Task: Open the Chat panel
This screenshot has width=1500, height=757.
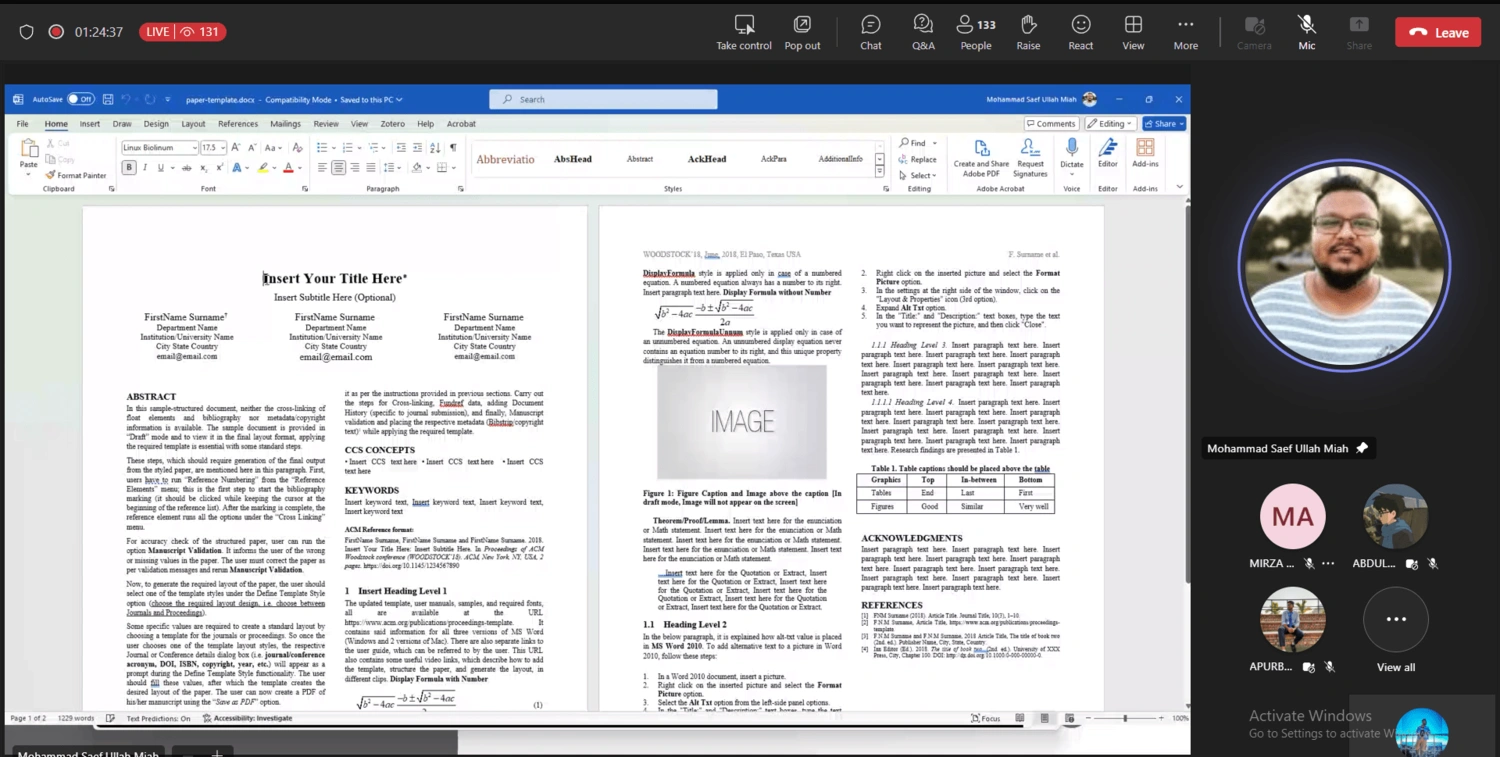Action: 870,31
